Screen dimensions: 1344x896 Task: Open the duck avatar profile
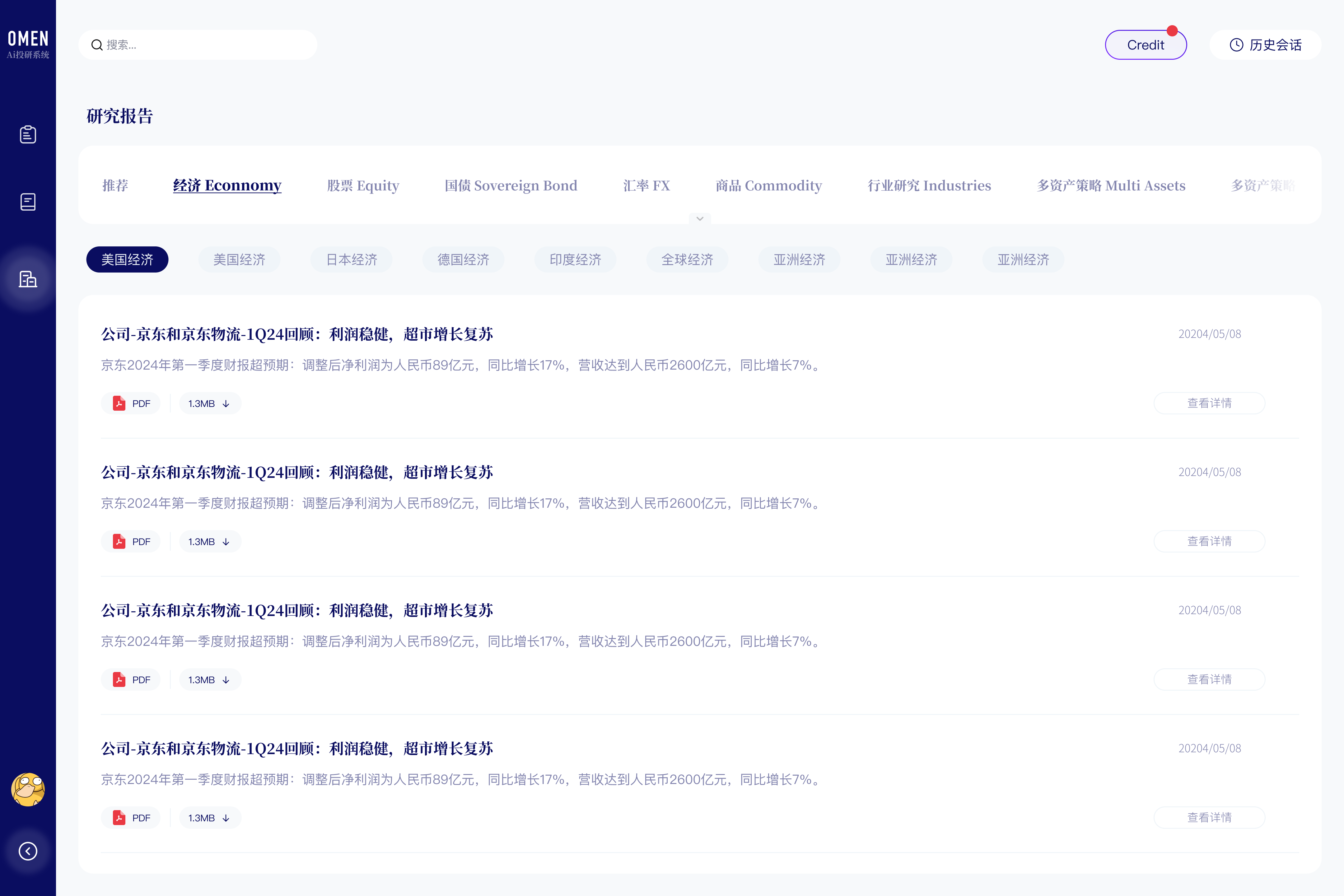[28, 790]
